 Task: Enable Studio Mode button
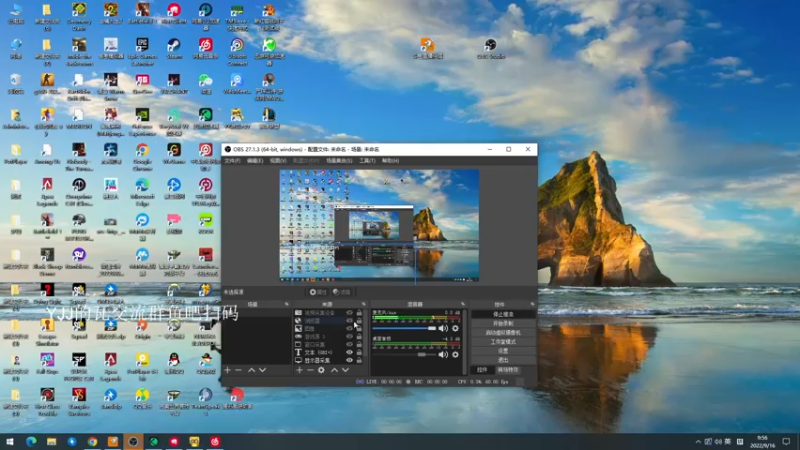click(503, 342)
